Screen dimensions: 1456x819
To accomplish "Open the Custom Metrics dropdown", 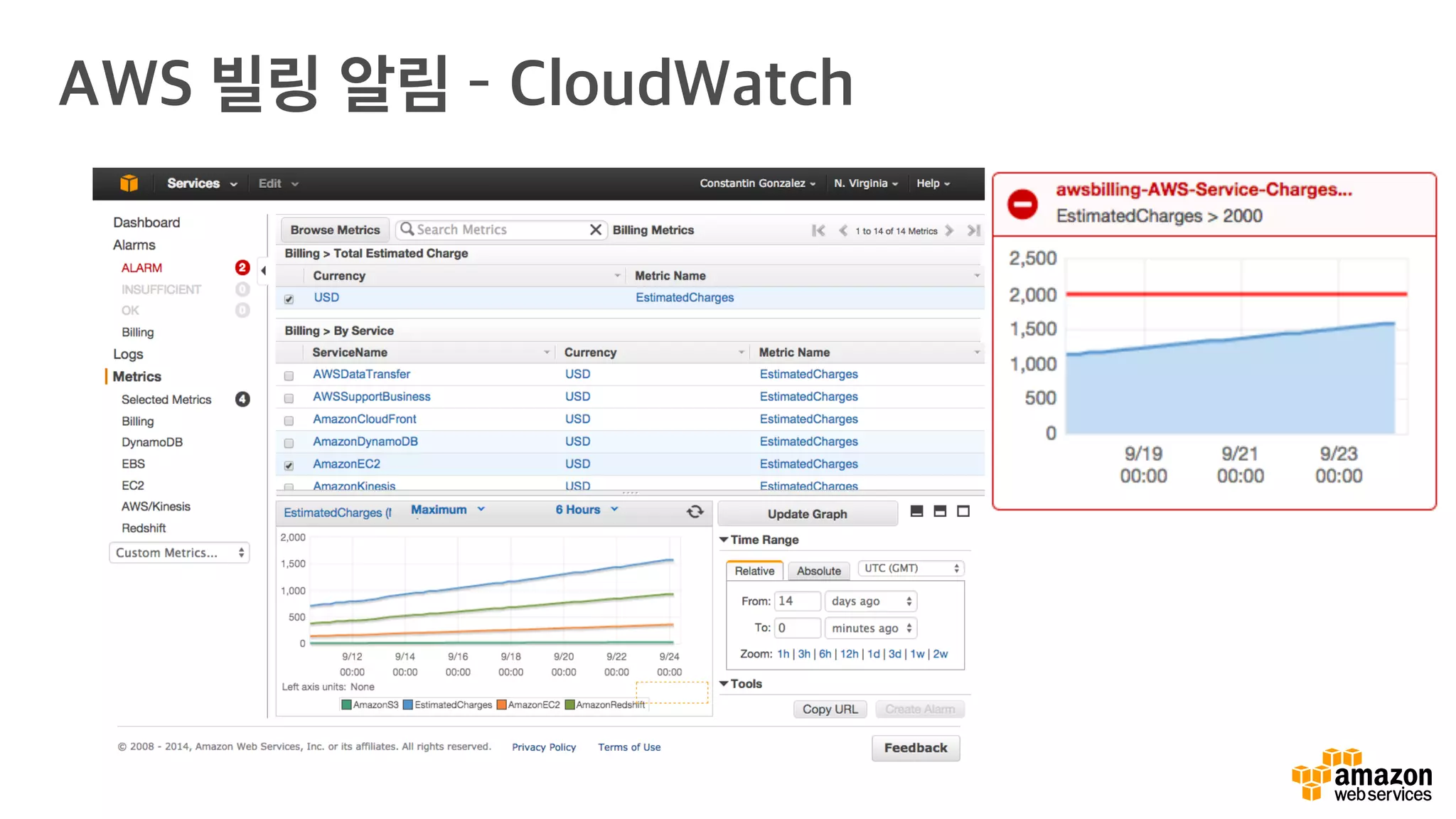I will point(179,552).
